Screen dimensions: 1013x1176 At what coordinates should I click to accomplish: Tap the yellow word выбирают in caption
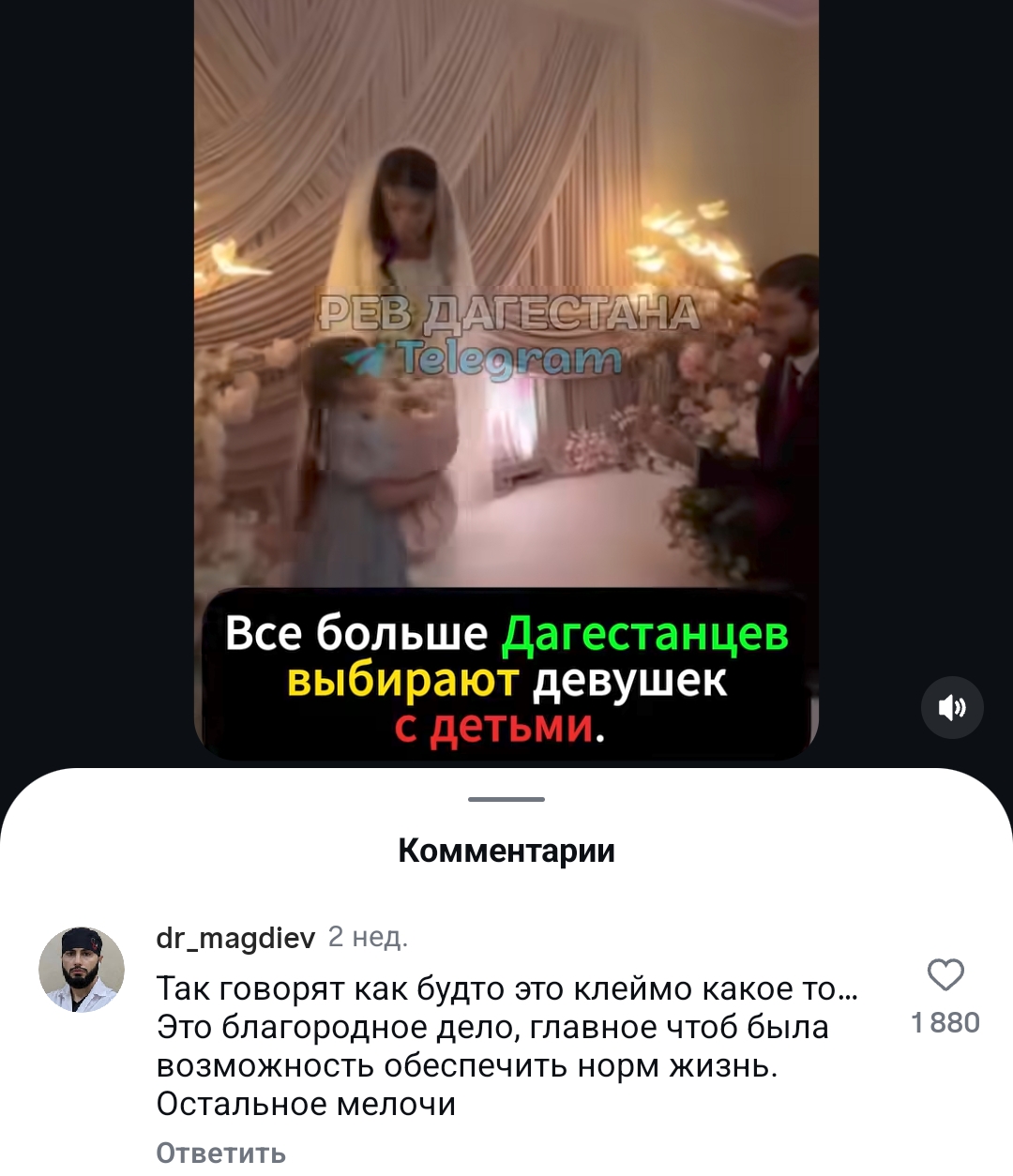pyautogui.click(x=403, y=681)
